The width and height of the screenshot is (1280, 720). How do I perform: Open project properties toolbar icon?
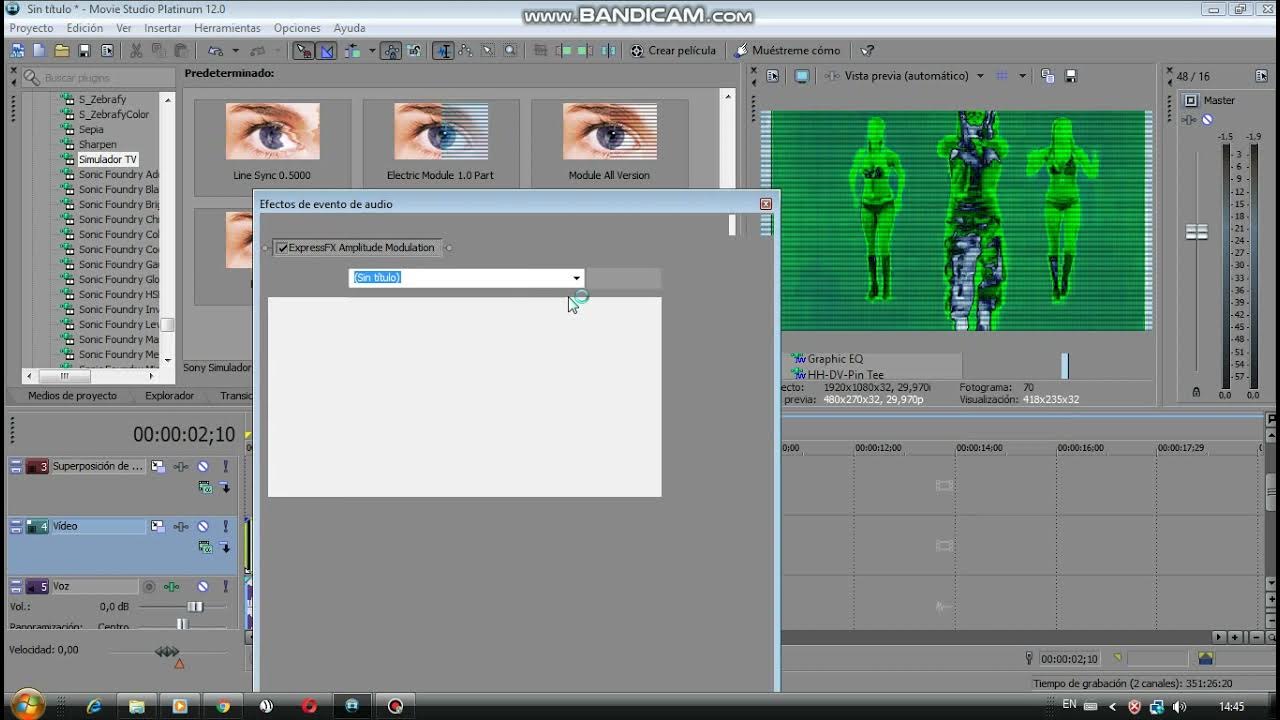(107, 50)
